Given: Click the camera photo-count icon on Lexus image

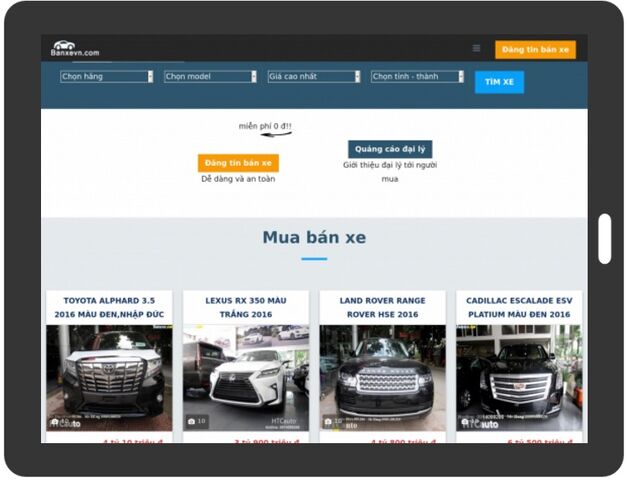Looking at the screenshot, I should pyautogui.click(x=192, y=421).
